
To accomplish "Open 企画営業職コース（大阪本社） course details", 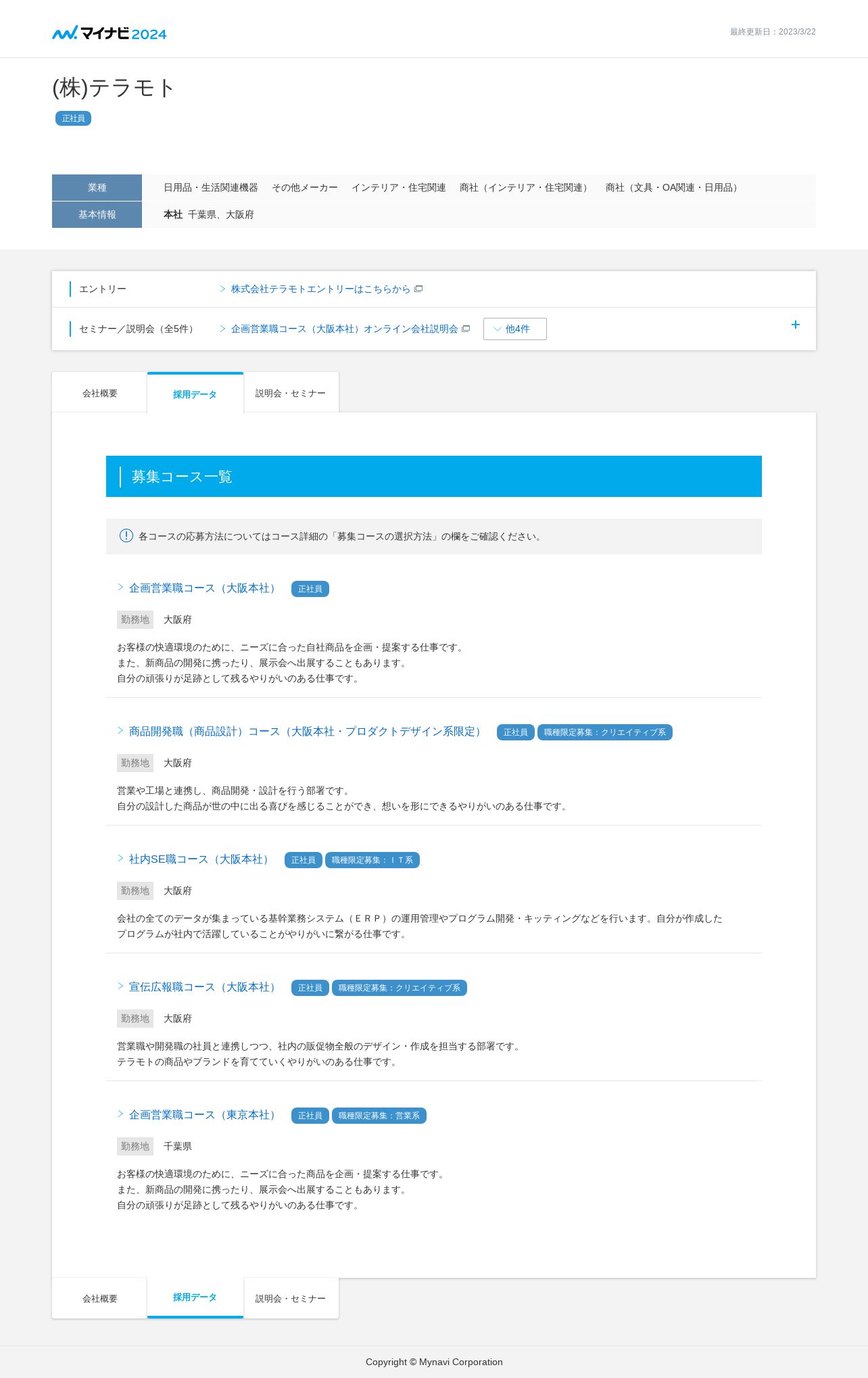I will coord(205,588).
